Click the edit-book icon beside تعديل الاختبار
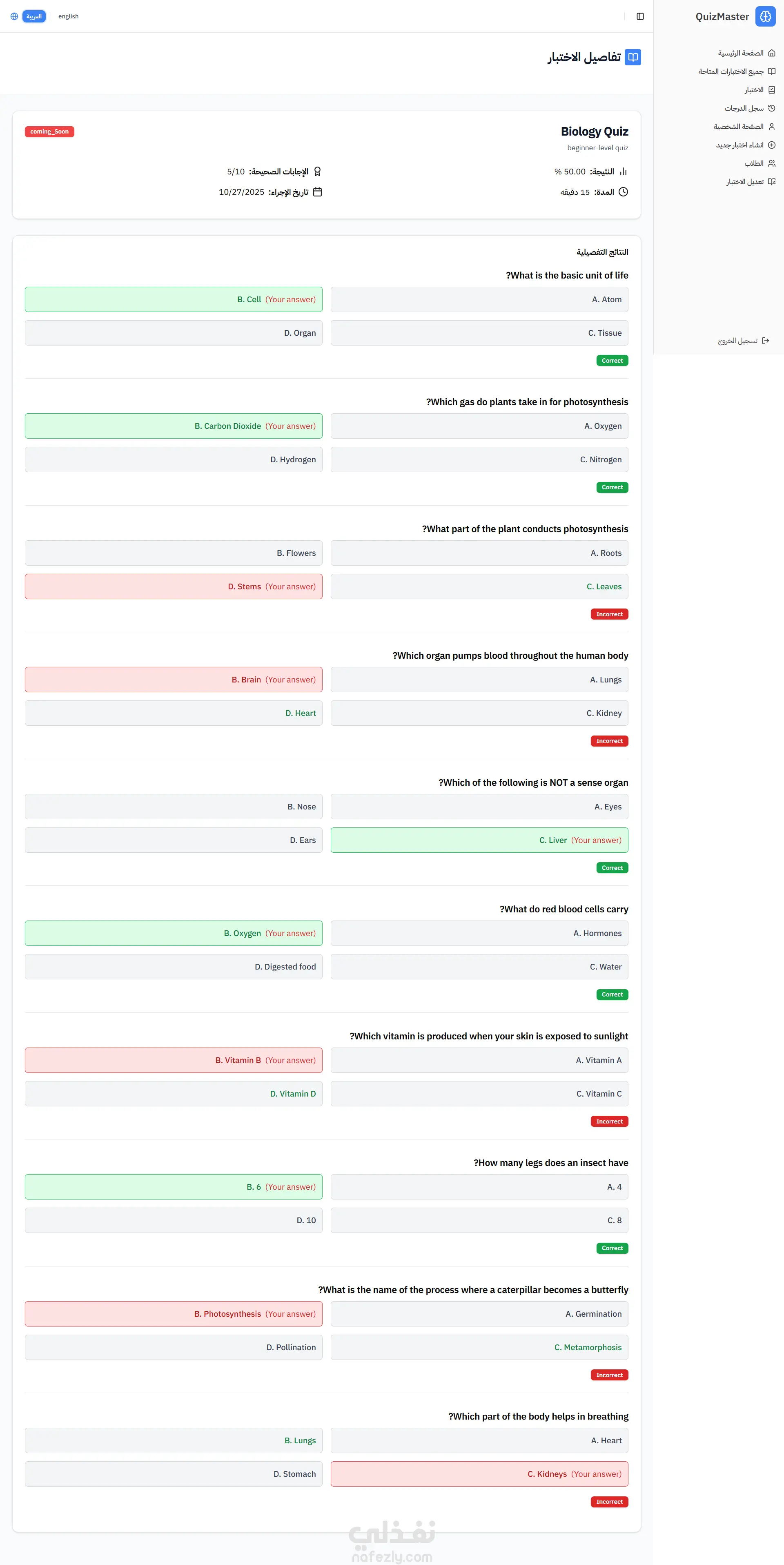Viewport: 784px width, 1565px height. tap(771, 182)
